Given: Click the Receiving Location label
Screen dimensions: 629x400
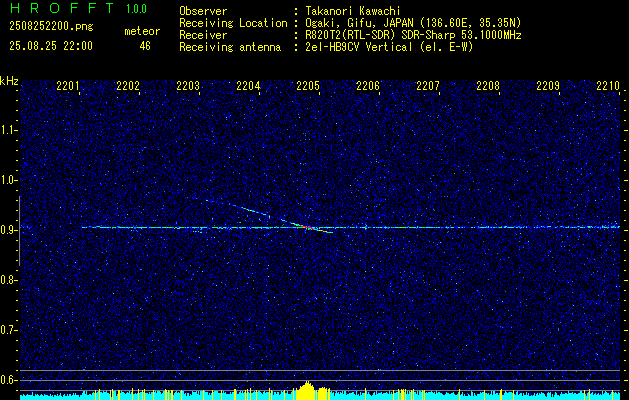Looking at the screenshot, I should point(233,23).
